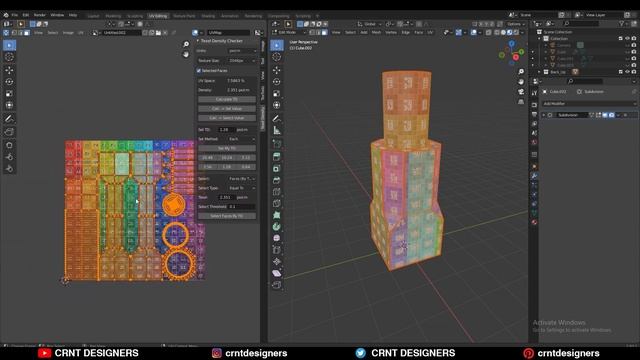Select the Spin tool

tap(277, 227)
